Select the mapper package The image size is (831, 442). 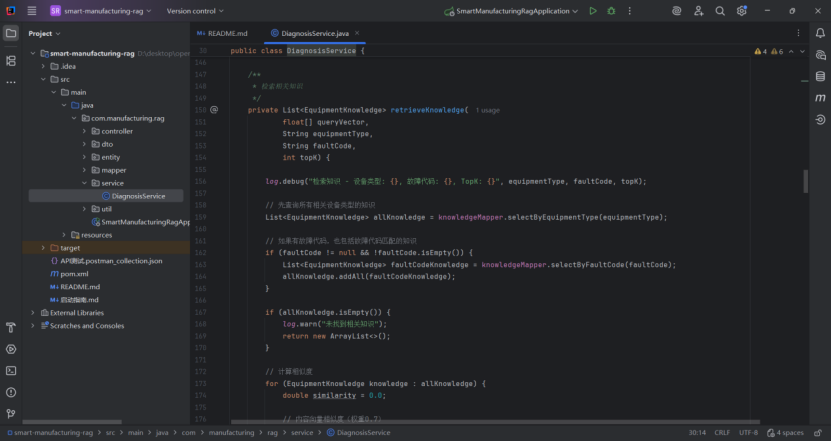[x=109, y=170]
